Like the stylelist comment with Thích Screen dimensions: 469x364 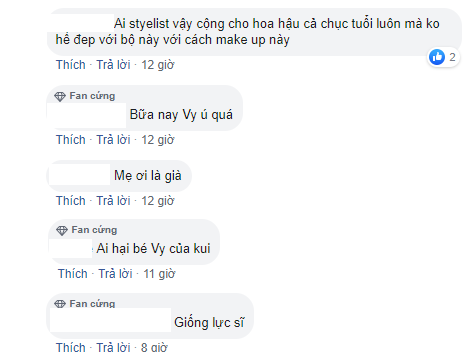71,65
